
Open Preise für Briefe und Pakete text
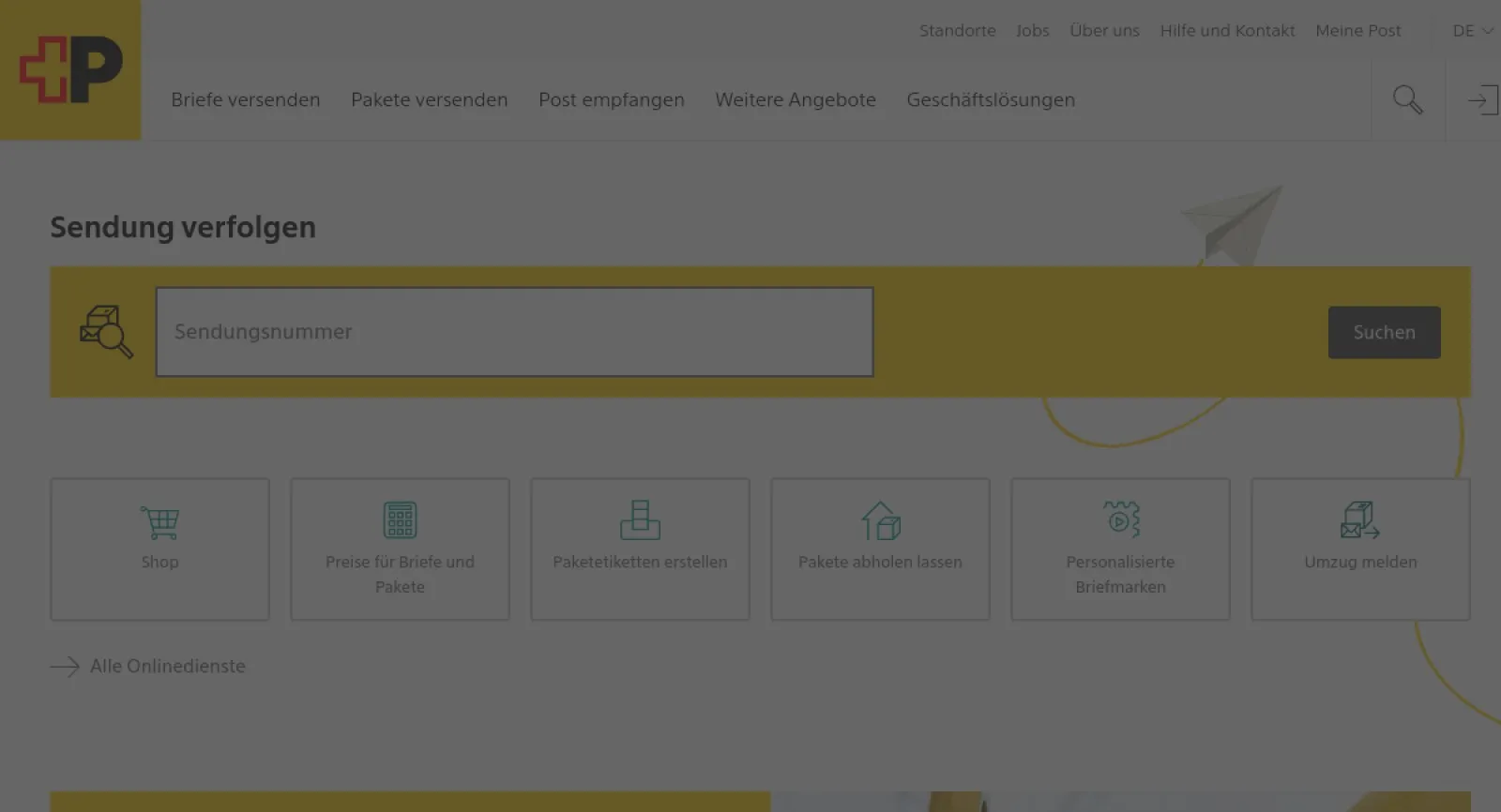(400, 574)
